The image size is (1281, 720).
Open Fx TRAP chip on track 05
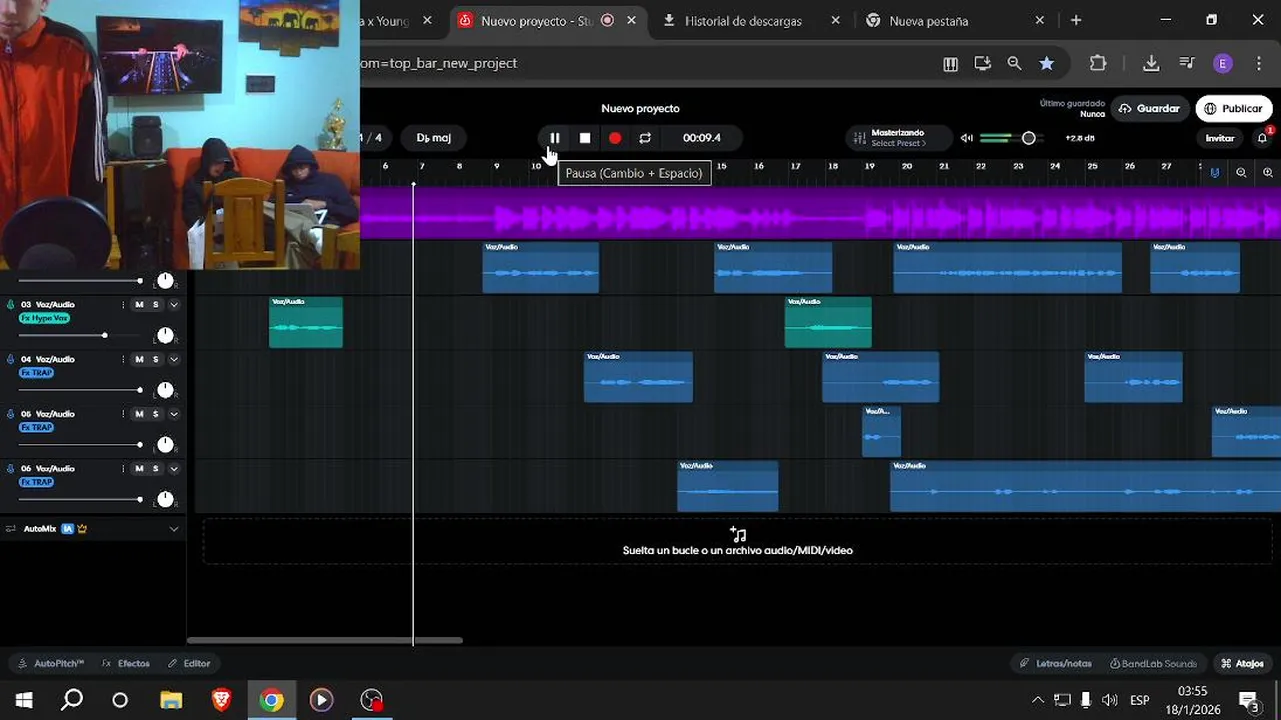36,427
